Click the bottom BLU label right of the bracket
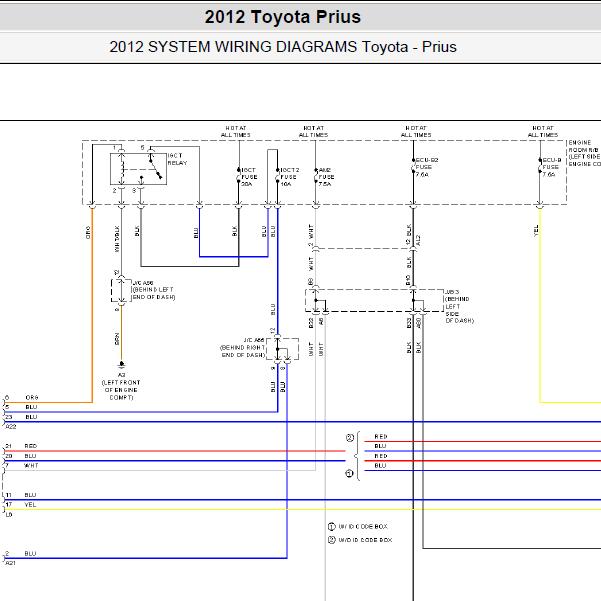The width and height of the screenshot is (601, 601). tap(380, 466)
